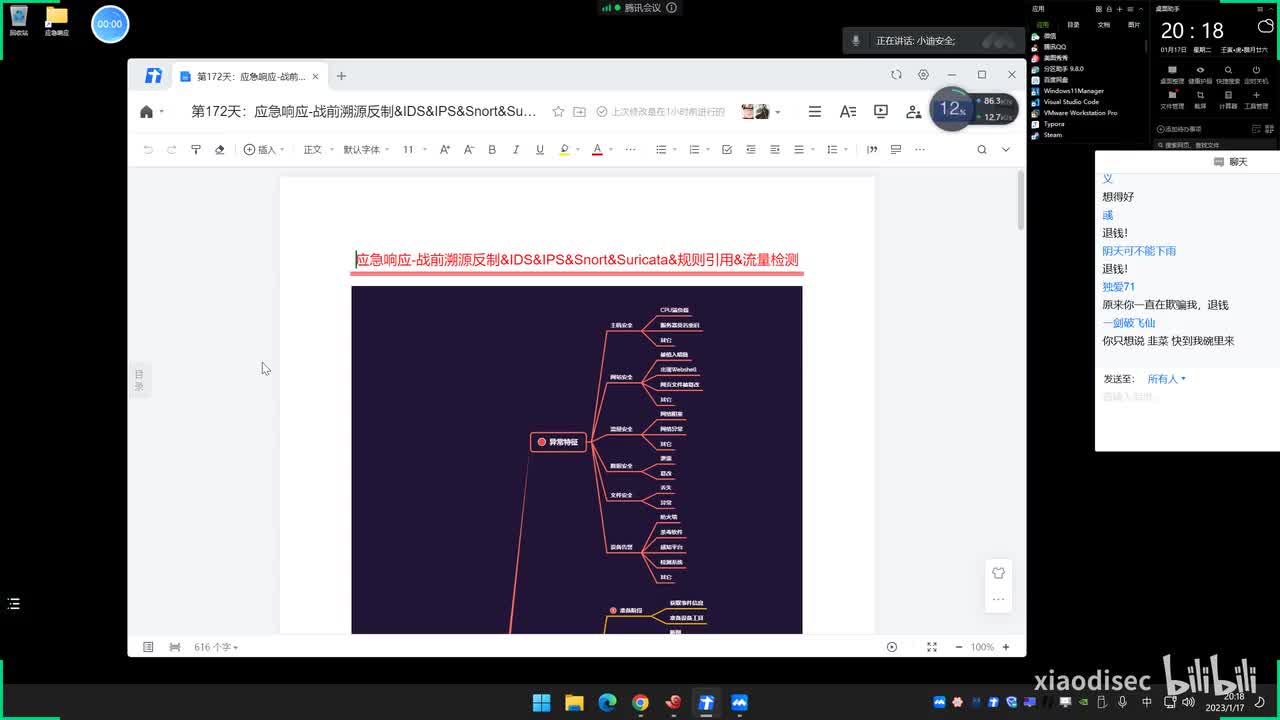The height and width of the screenshot is (720, 1280).
Task: Select the 文档 tab in apps panel
Action: pos(1104,25)
